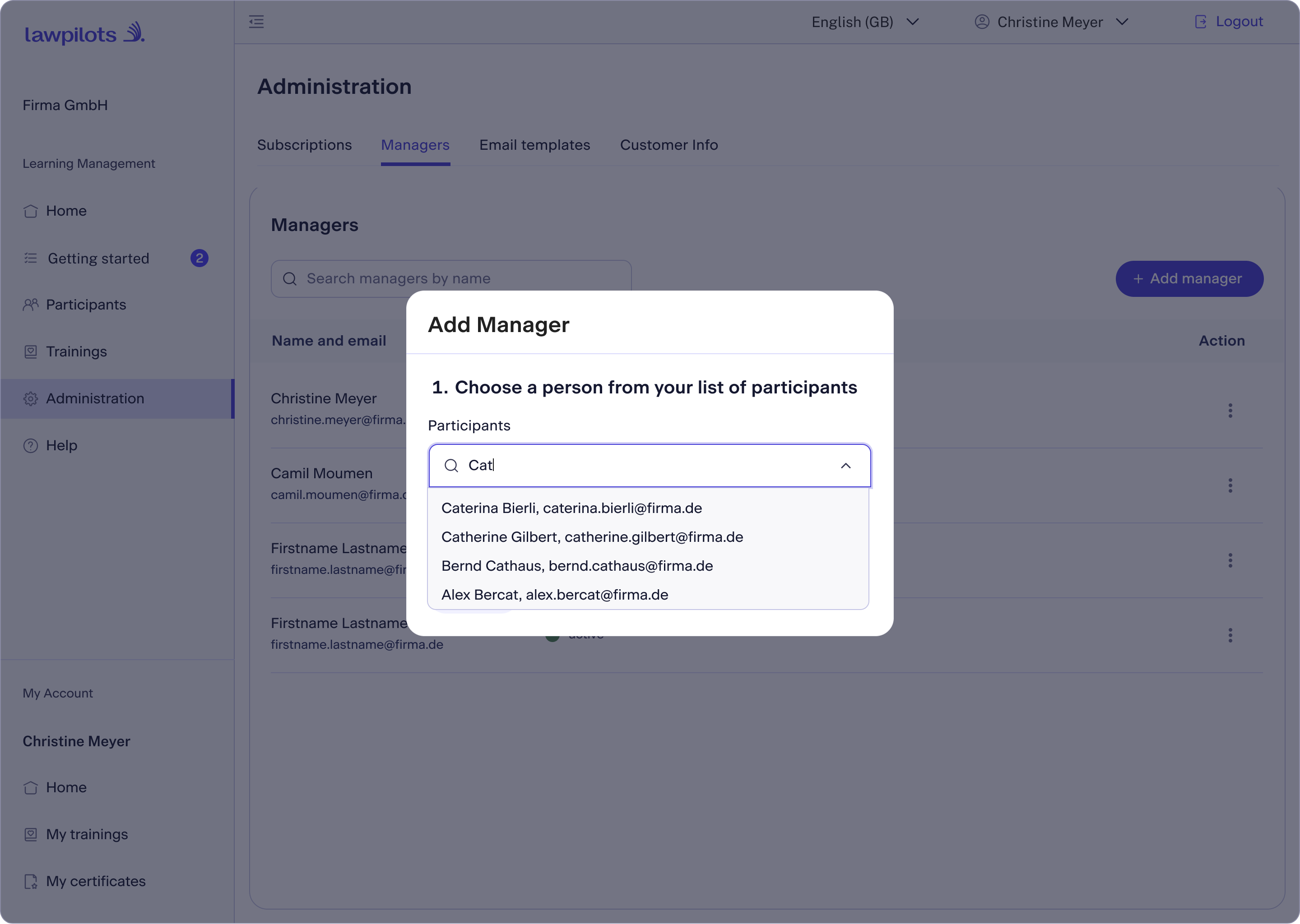Click the Logout link

[1240, 22]
